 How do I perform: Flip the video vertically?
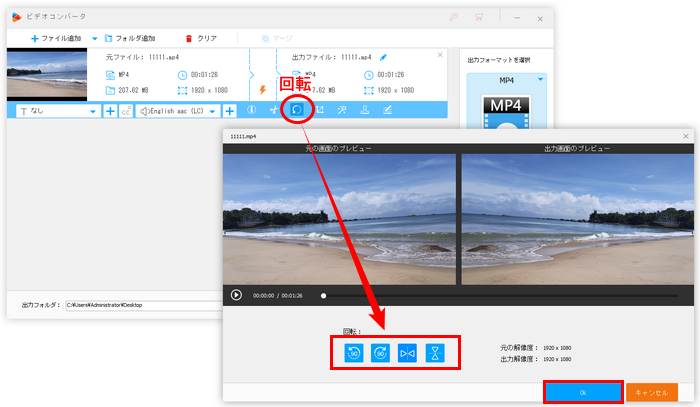point(435,353)
